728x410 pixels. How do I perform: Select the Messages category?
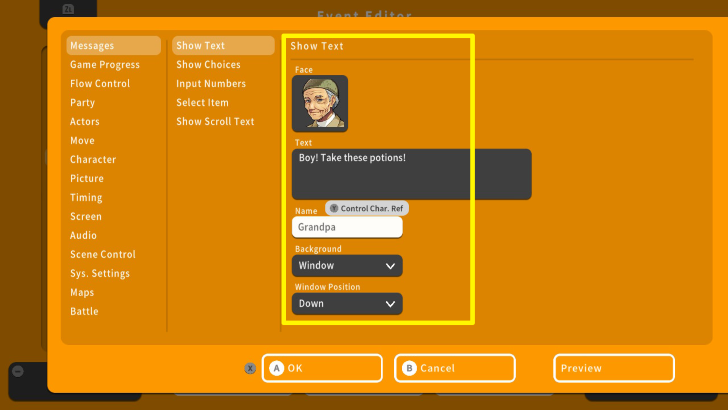(113, 46)
